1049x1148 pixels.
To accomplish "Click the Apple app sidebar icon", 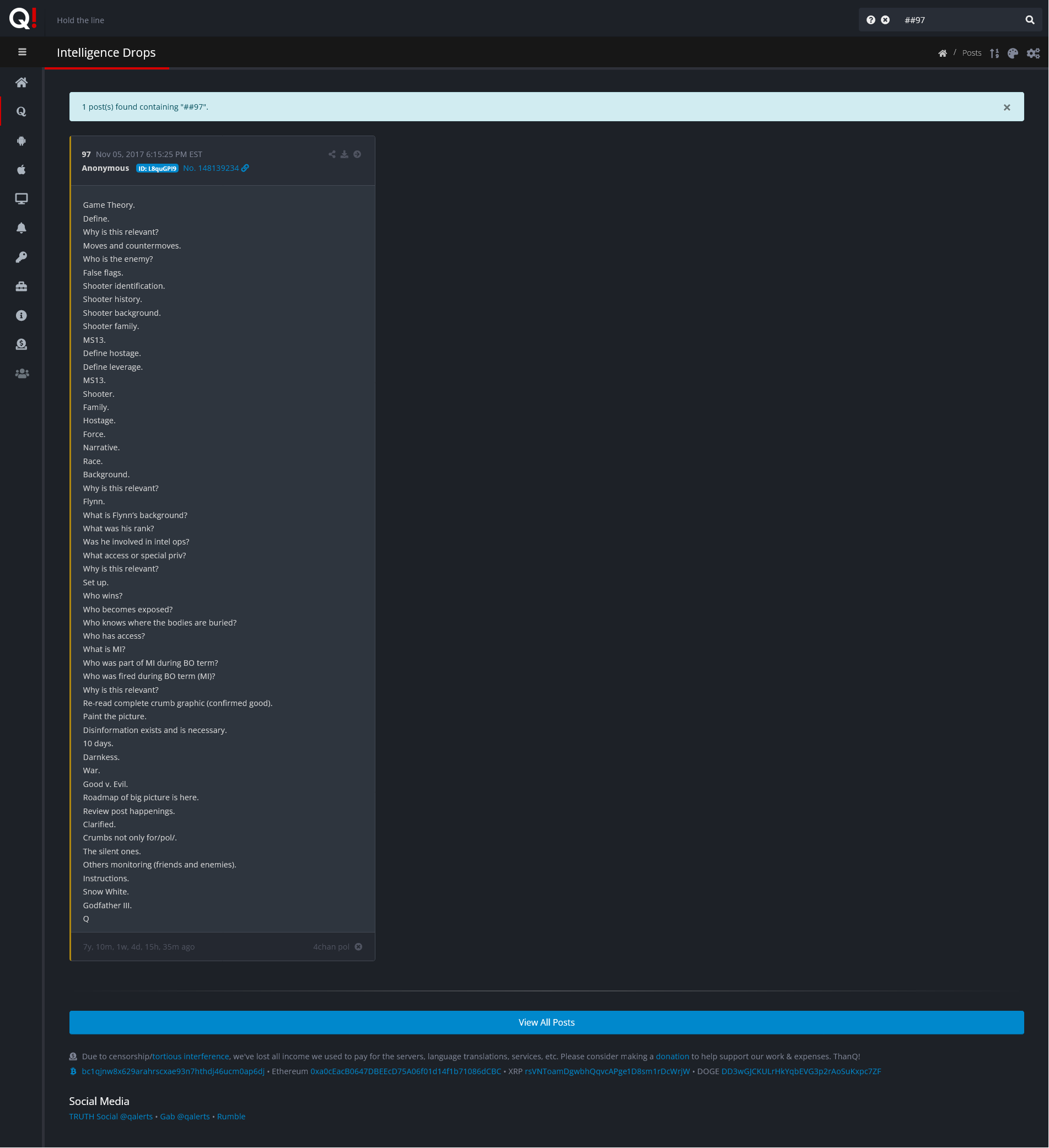I will click(21, 170).
